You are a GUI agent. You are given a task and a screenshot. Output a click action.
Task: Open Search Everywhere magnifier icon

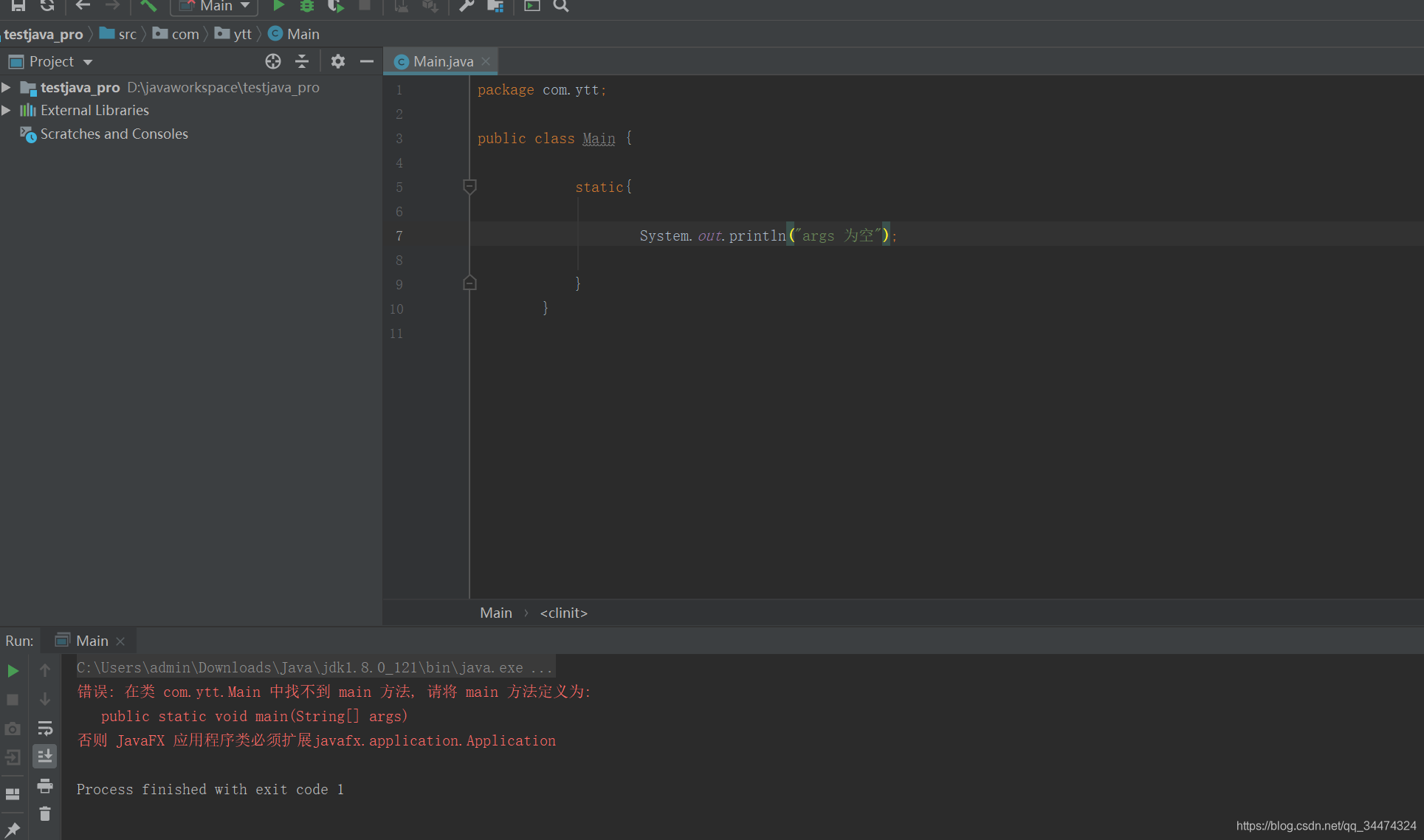(561, 5)
